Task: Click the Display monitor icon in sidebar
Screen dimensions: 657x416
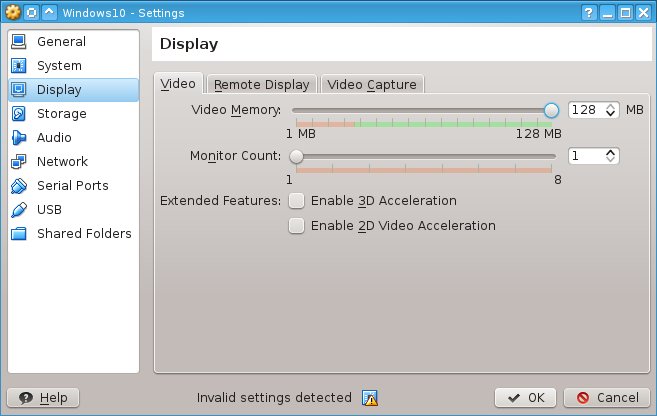Action: tap(19, 89)
